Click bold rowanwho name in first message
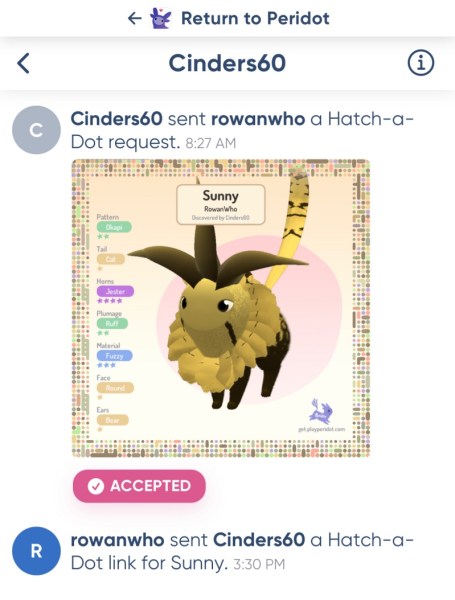The height and width of the screenshot is (600, 455). (x=258, y=119)
